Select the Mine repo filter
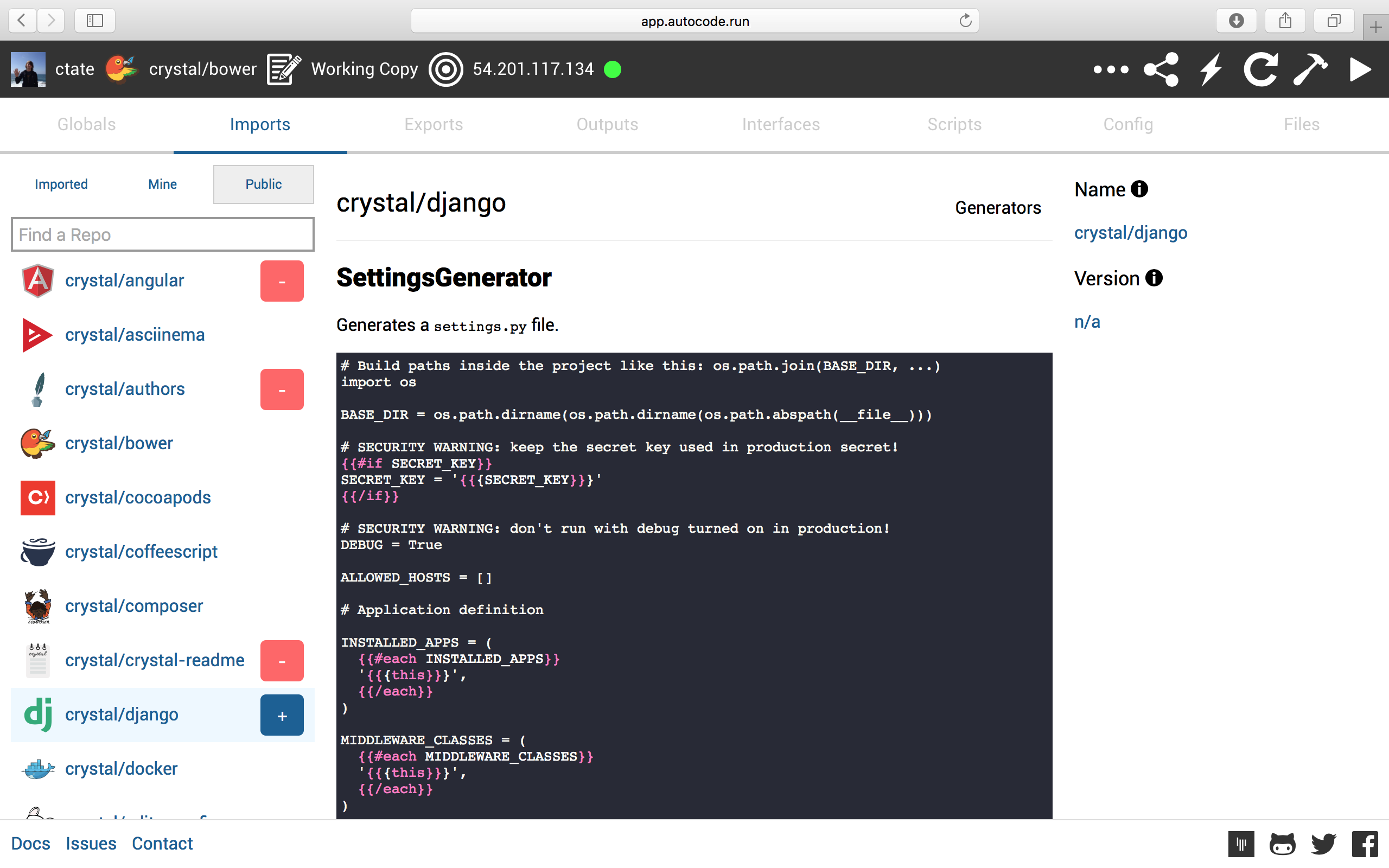This screenshot has width=1389, height=868. pos(162,184)
